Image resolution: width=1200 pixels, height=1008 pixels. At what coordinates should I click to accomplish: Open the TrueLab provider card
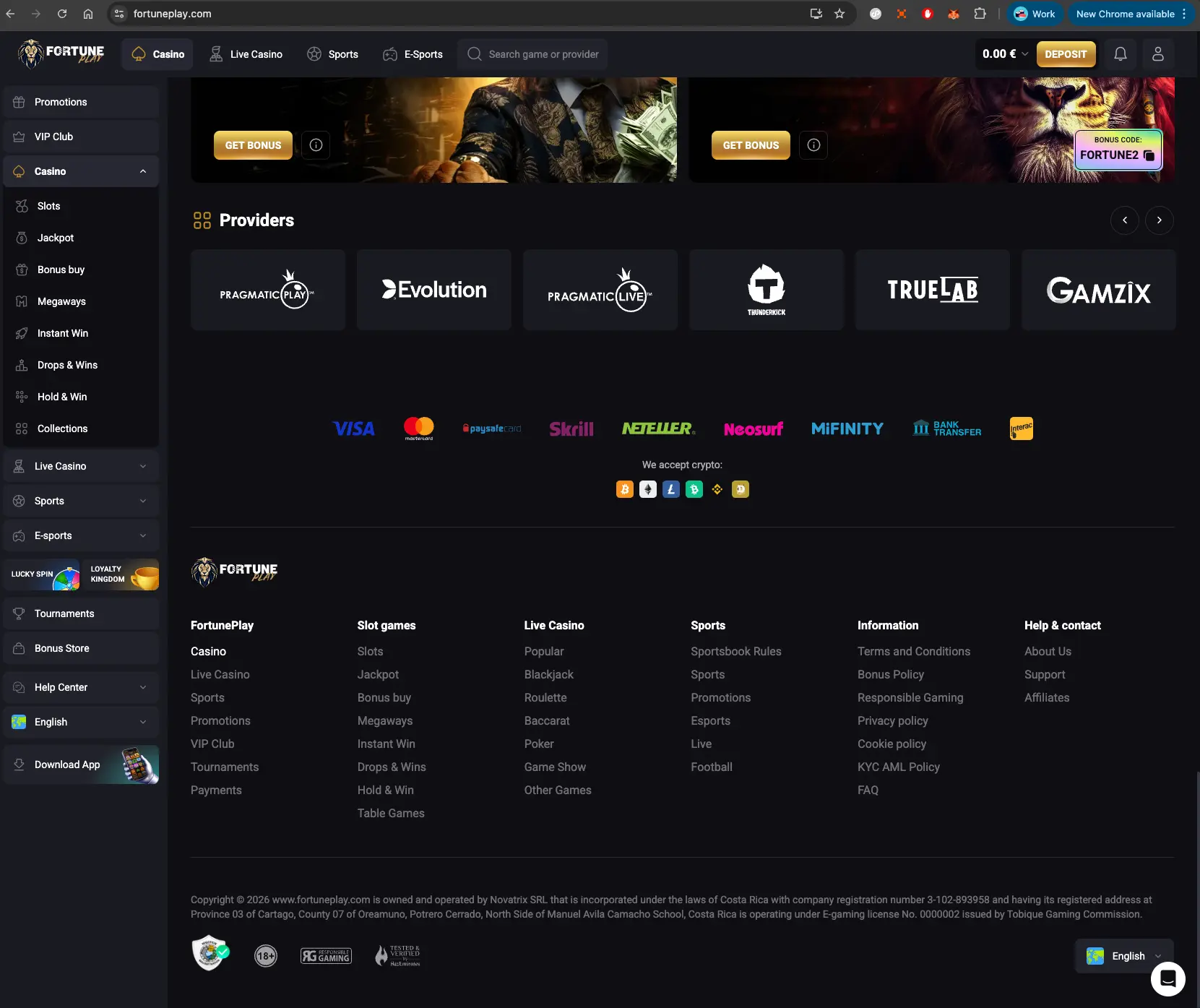[x=933, y=290]
